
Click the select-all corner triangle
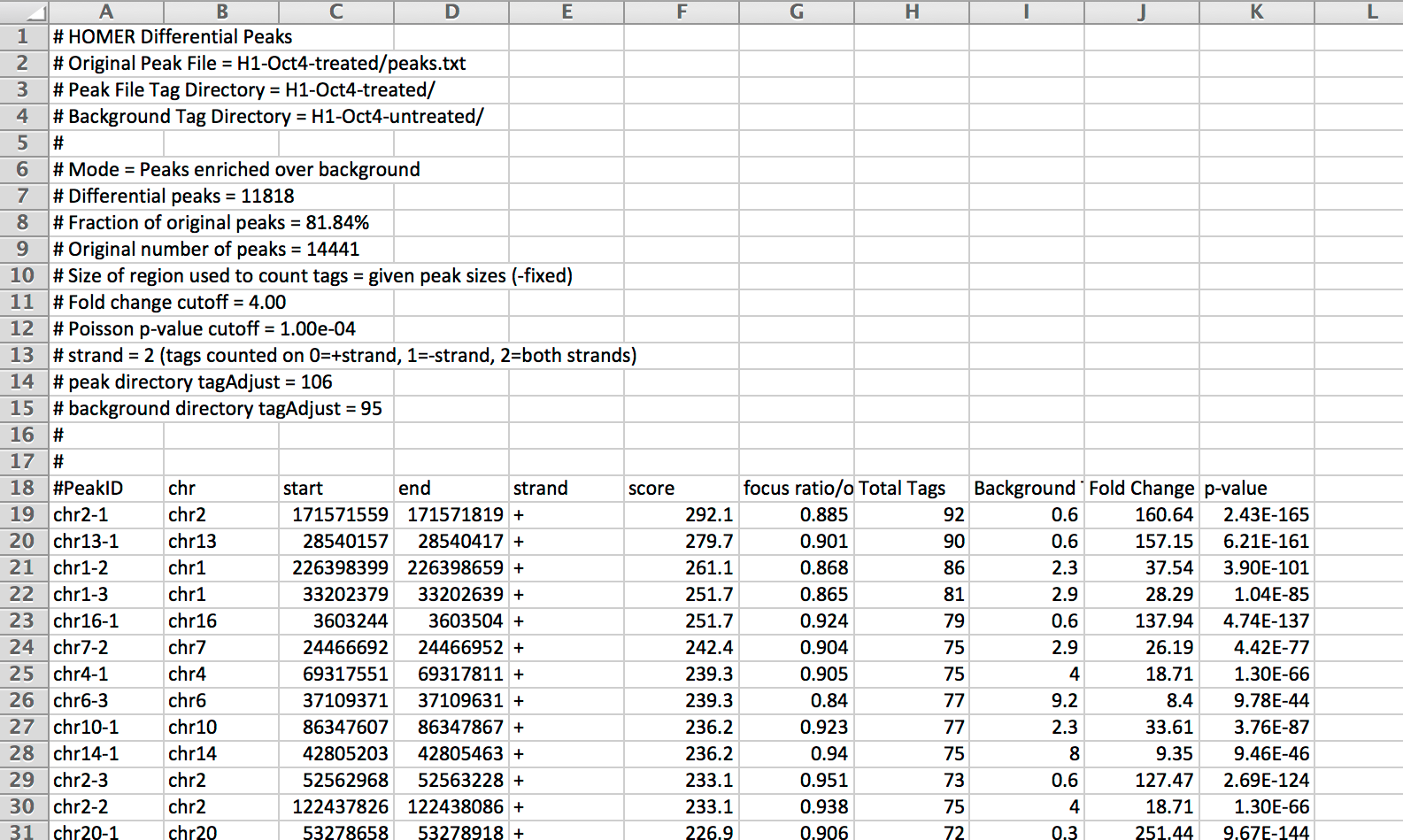click(x=24, y=12)
